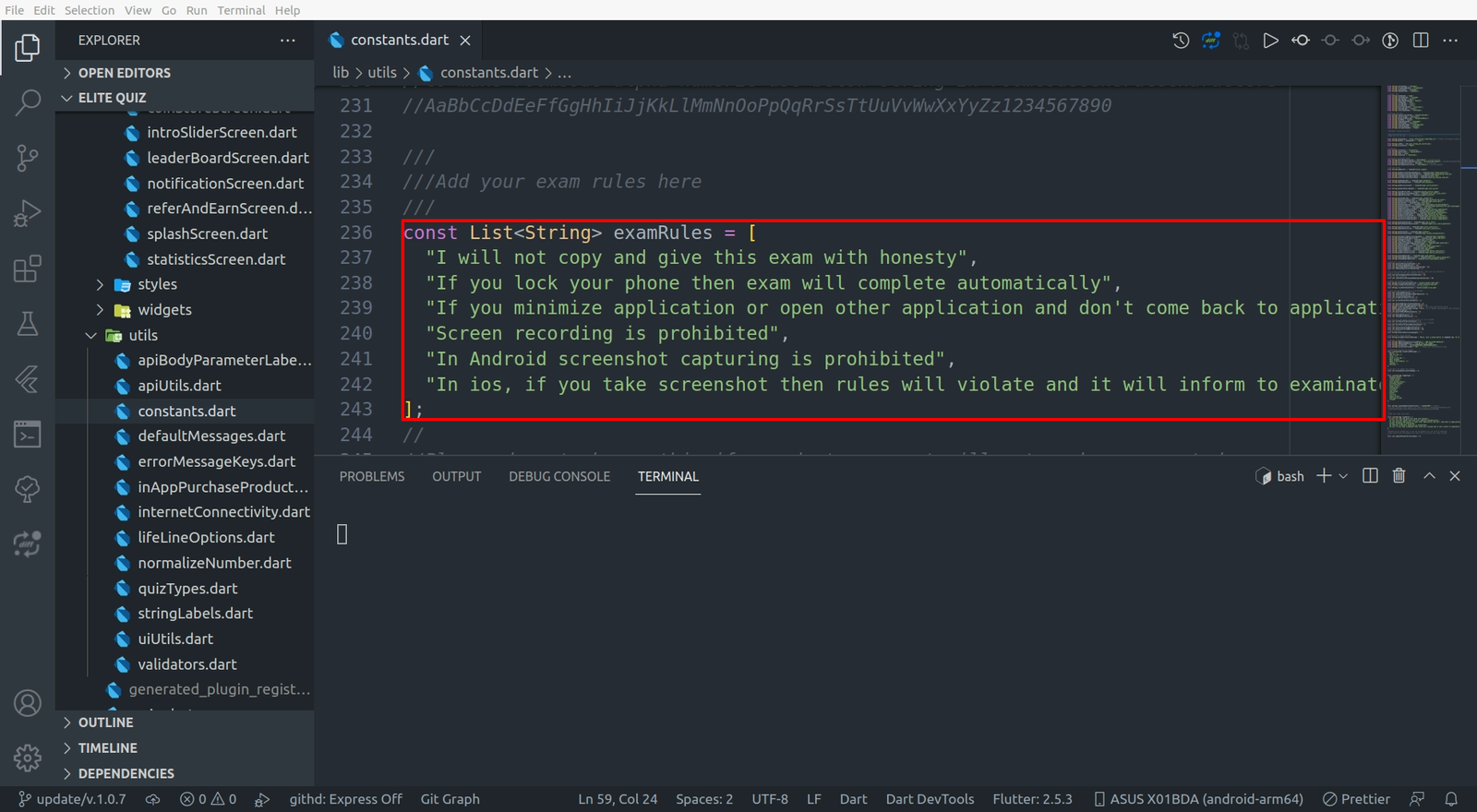This screenshot has height=812, width=1477.
Task: Open the Extensions view
Action: pyautogui.click(x=28, y=269)
